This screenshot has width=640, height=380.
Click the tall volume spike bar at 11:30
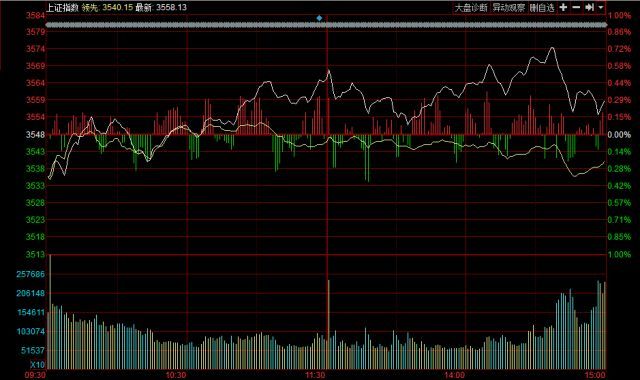[329, 324]
